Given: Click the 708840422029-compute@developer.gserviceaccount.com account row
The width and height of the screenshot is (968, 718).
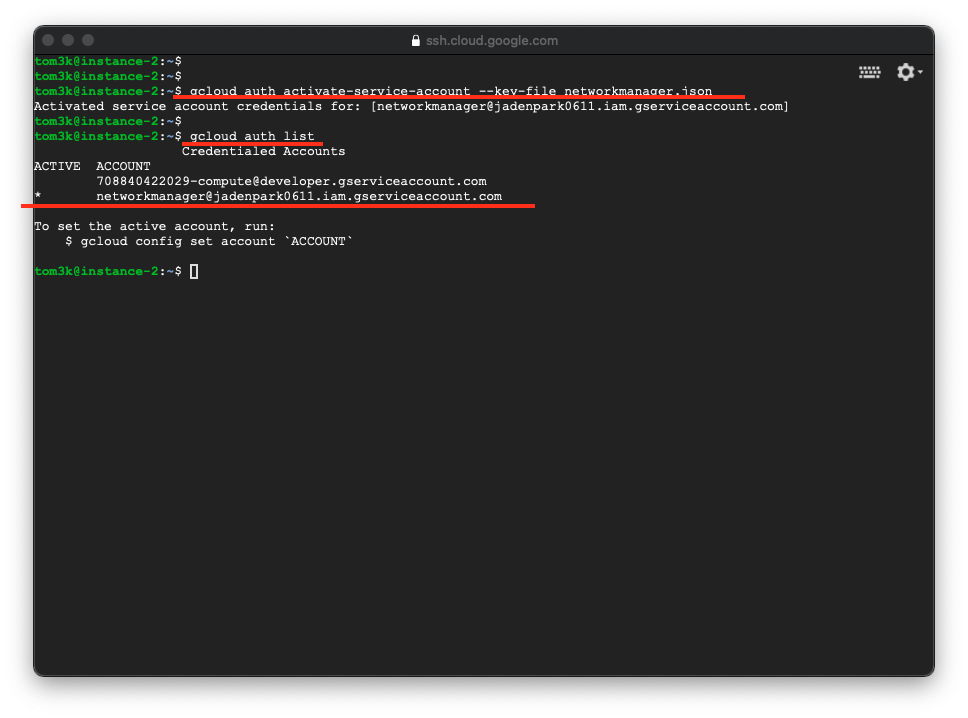Looking at the screenshot, I should point(291,182).
